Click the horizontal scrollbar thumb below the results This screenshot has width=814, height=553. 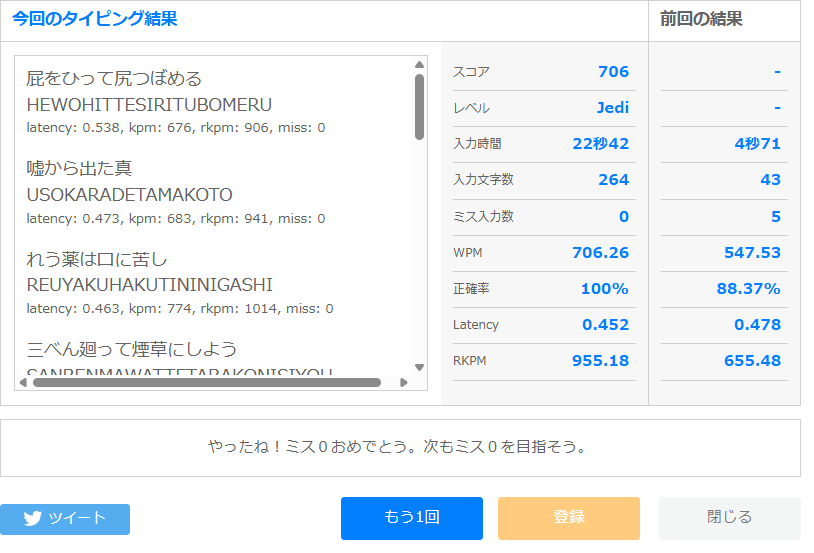pos(207,383)
